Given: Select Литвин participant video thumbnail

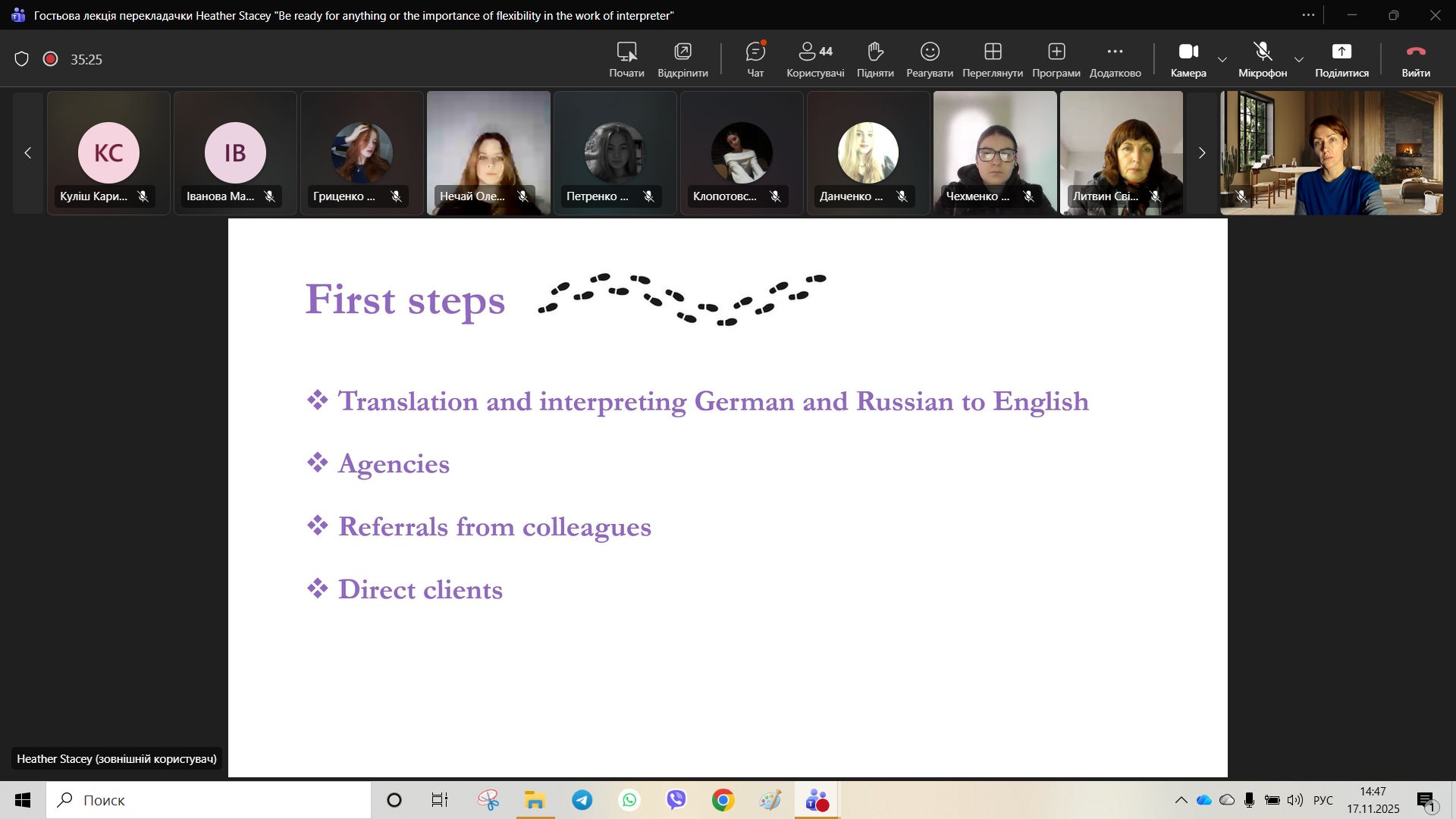Looking at the screenshot, I should (1122, 152).
